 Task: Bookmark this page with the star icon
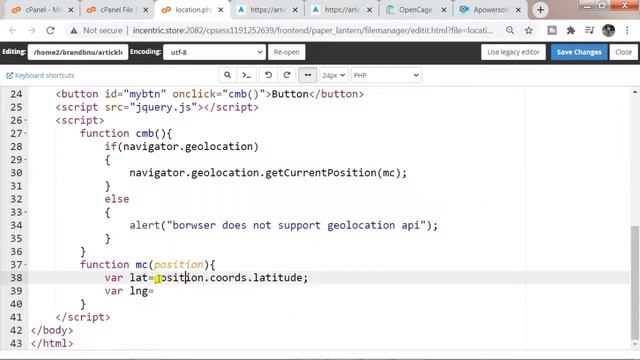(x=529, y=30)
